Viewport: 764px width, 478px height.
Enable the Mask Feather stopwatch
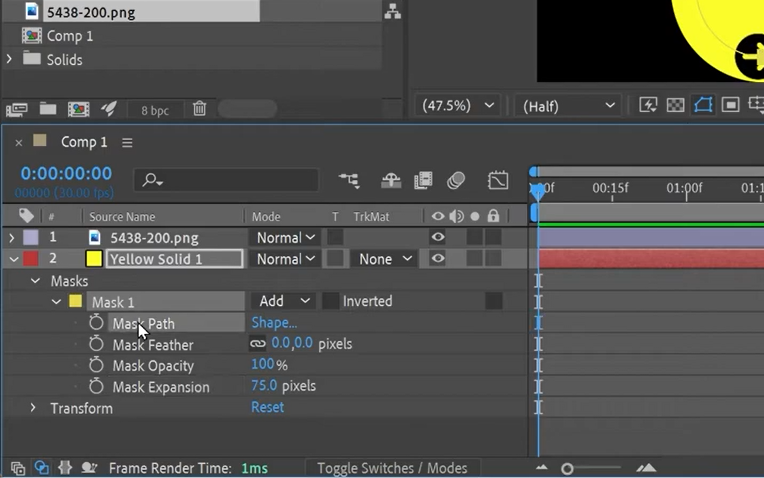(96, 344)
